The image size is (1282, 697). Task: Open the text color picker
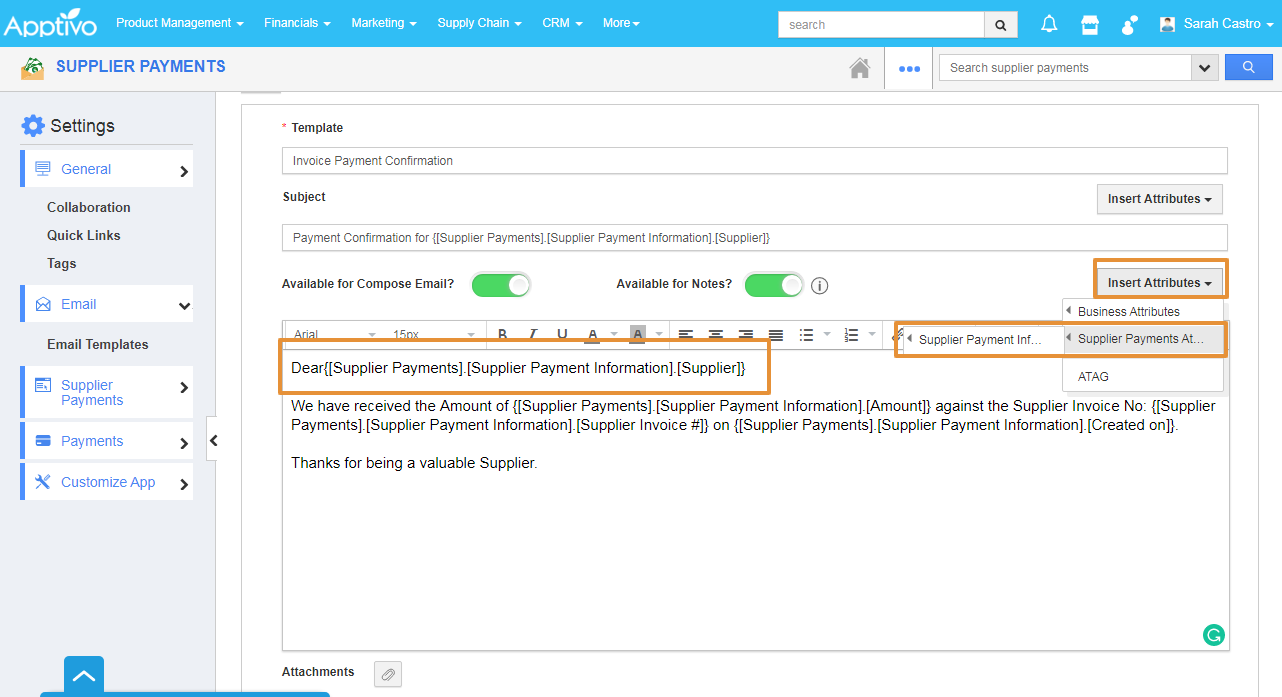pyautogui.click(x=592, y=334)
